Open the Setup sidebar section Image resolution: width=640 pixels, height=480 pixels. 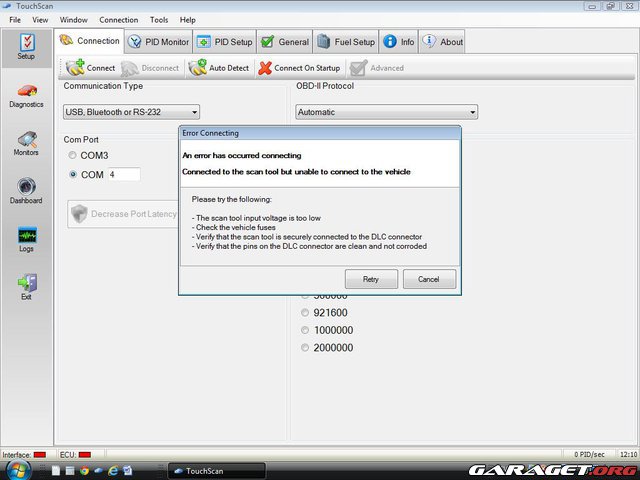pyautogui.click(x=27, y=47)
